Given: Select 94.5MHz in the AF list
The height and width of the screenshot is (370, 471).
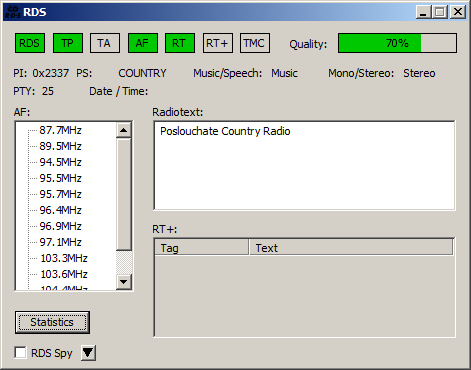Looking at the screenshot, I should pyautogui.click(x=60, y=162).
